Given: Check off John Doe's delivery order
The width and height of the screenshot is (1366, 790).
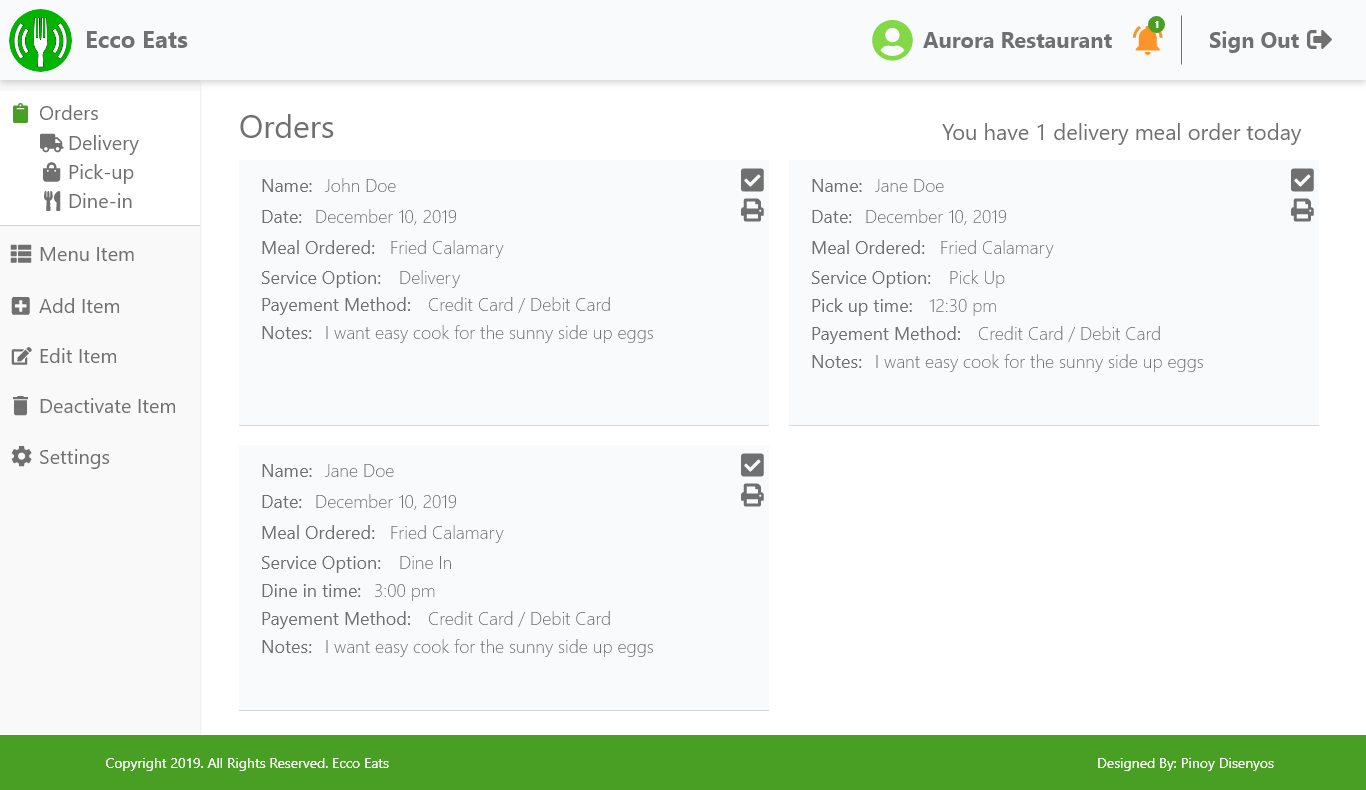Looking at the screenshot, I should pos(752,180).
